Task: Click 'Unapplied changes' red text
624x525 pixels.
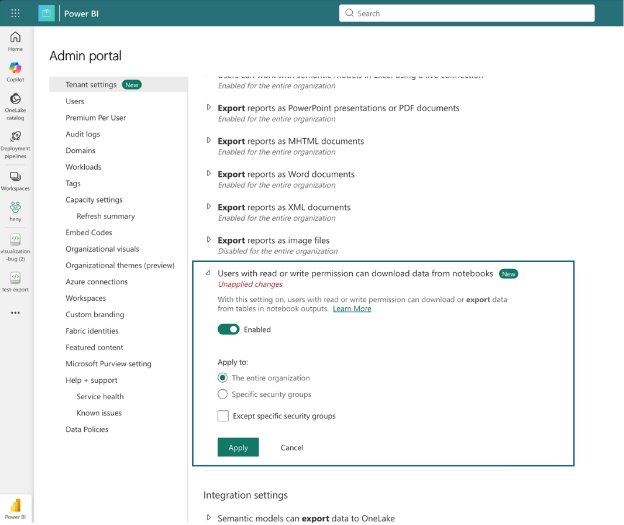Action: [x=250, y=284]
